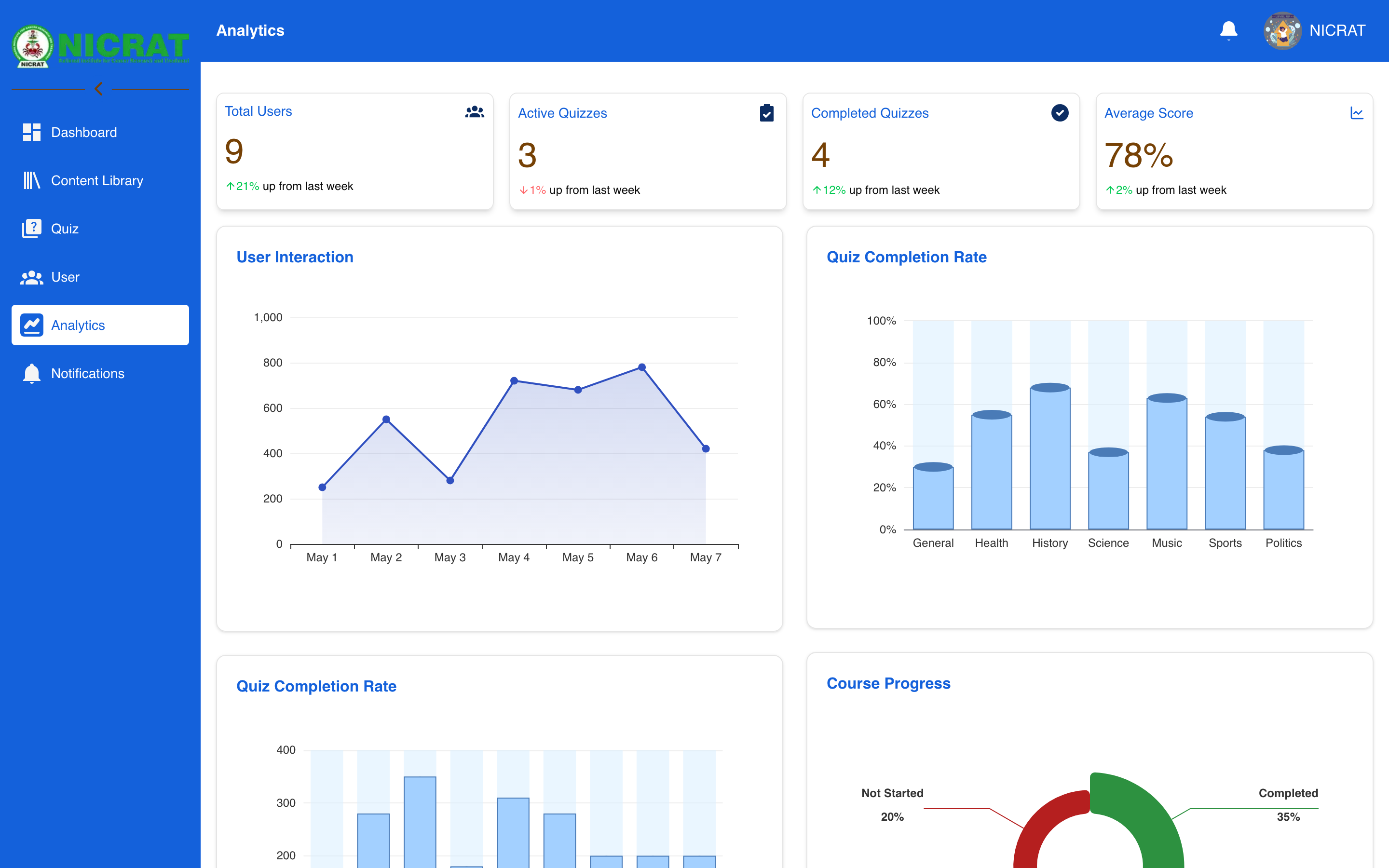
Task: Click the bell icon in top header
Action: pyautogui.click(x=1228, y=30)
